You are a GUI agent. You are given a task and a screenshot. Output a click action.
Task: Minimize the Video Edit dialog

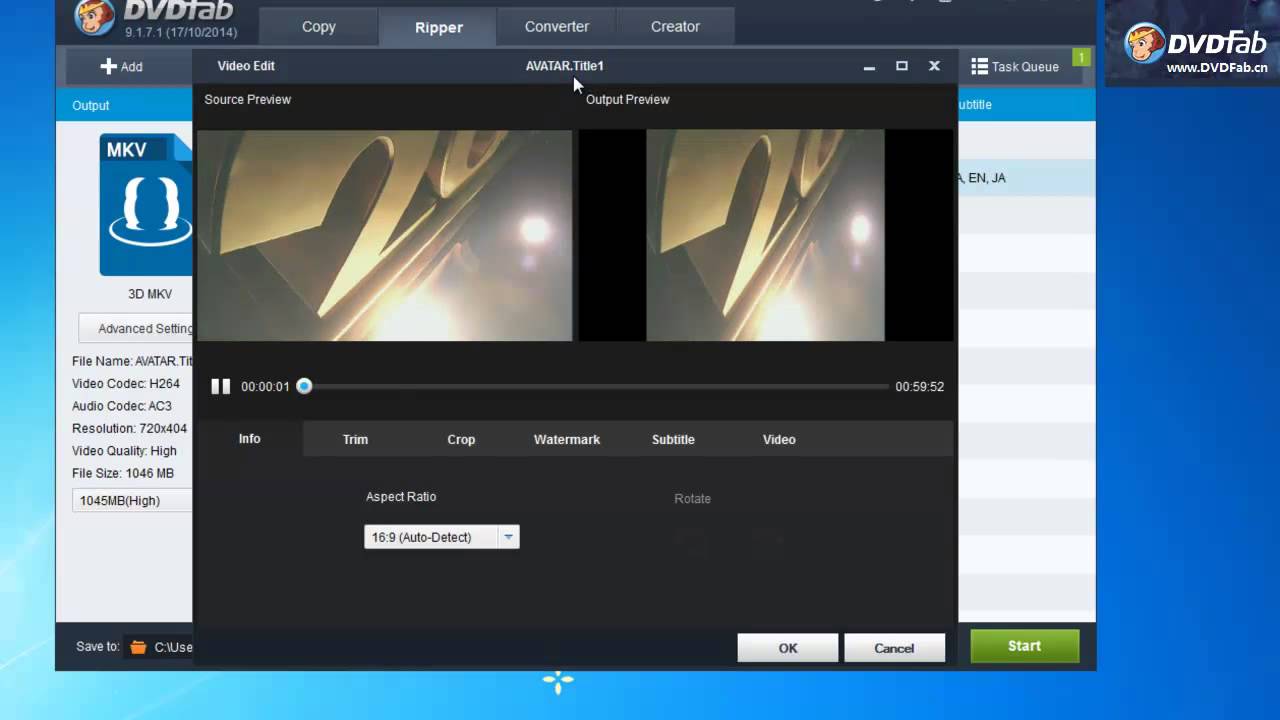coord(869,66)
